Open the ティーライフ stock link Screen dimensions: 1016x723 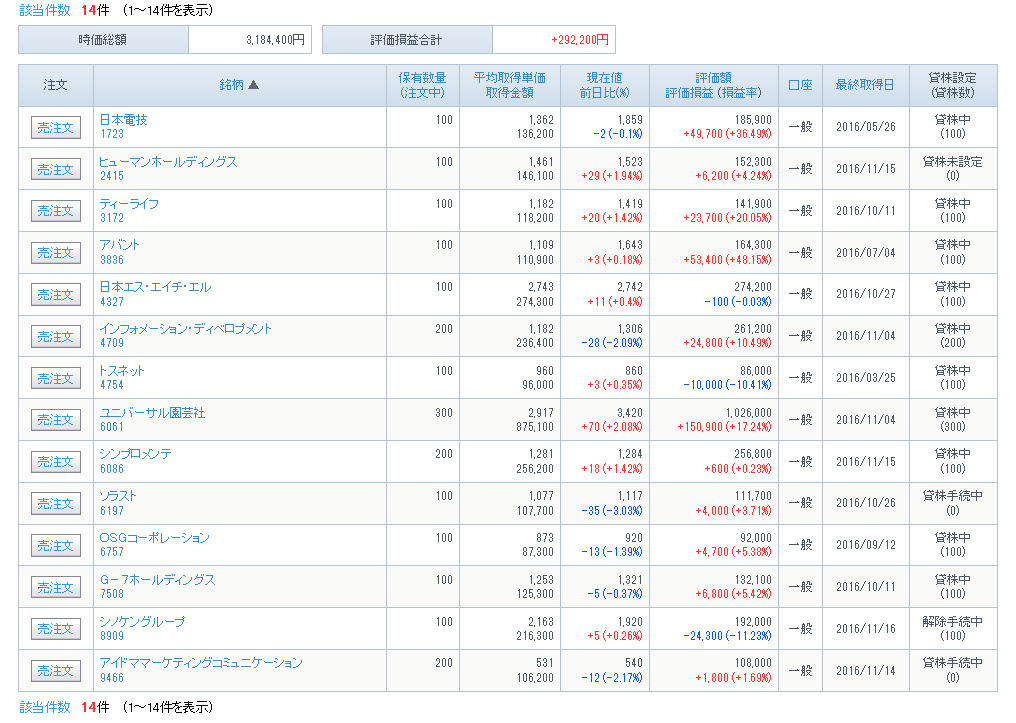point(129,203)
